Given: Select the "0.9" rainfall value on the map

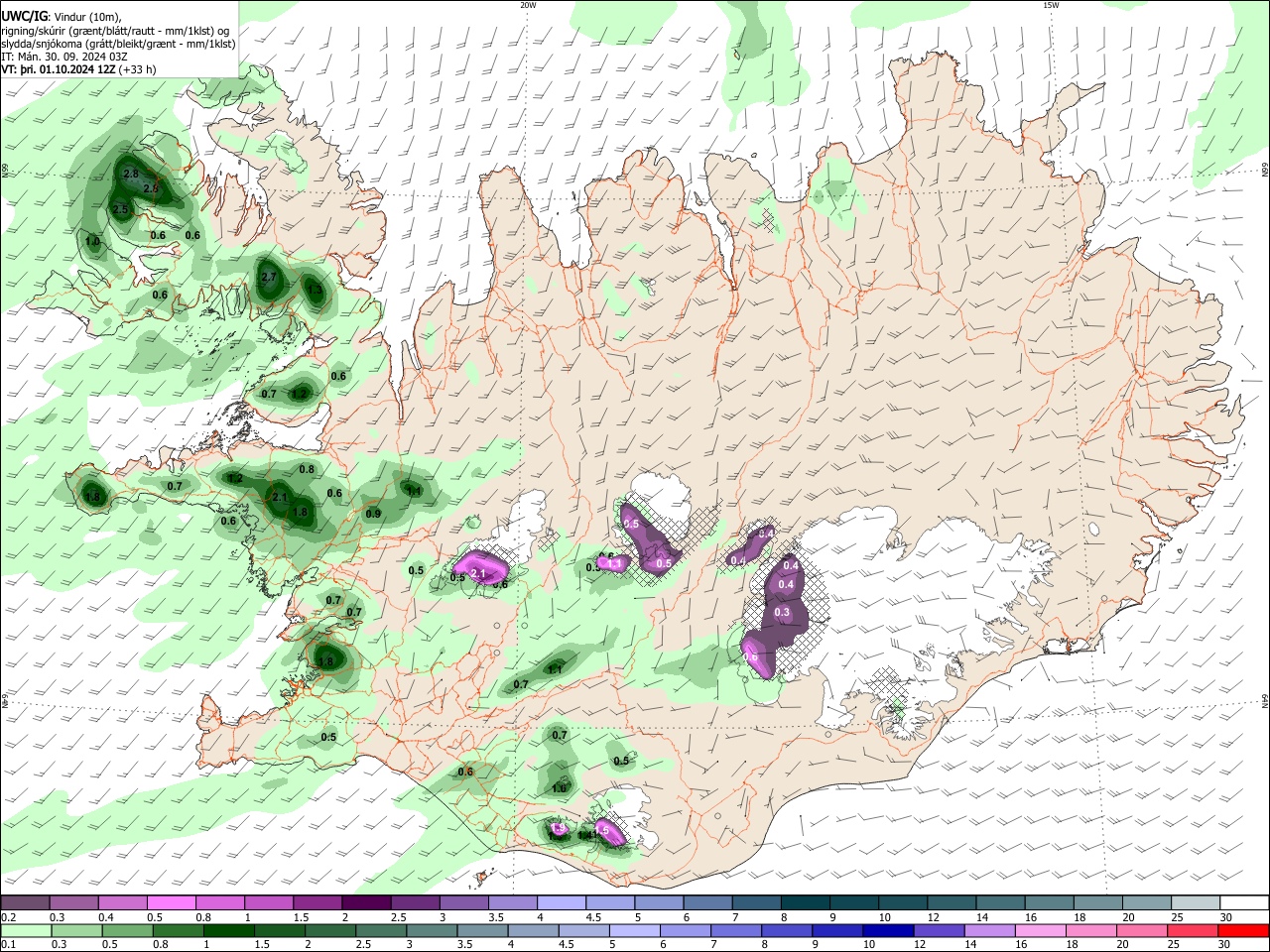Looking at the screenshot, I should (373, 514).
